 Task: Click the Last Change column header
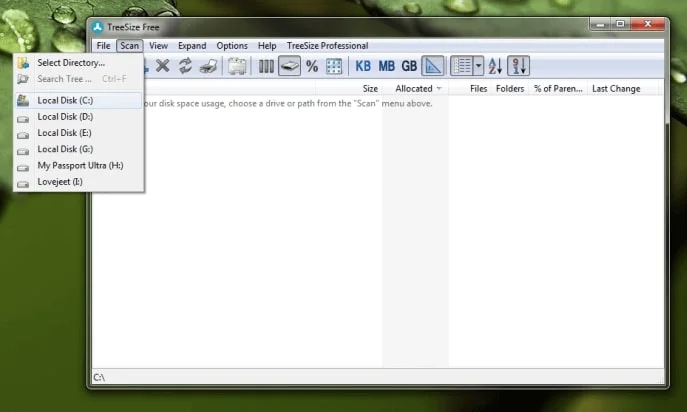coord(616,89)
